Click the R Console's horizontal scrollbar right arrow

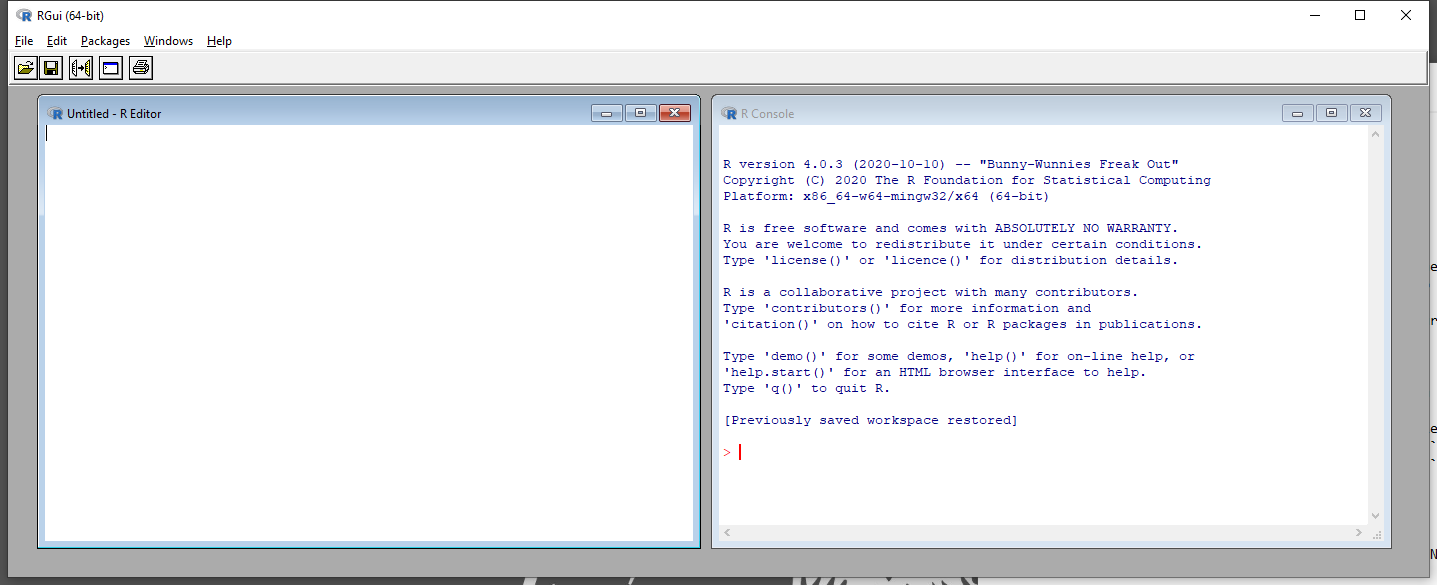point(1359,533)
